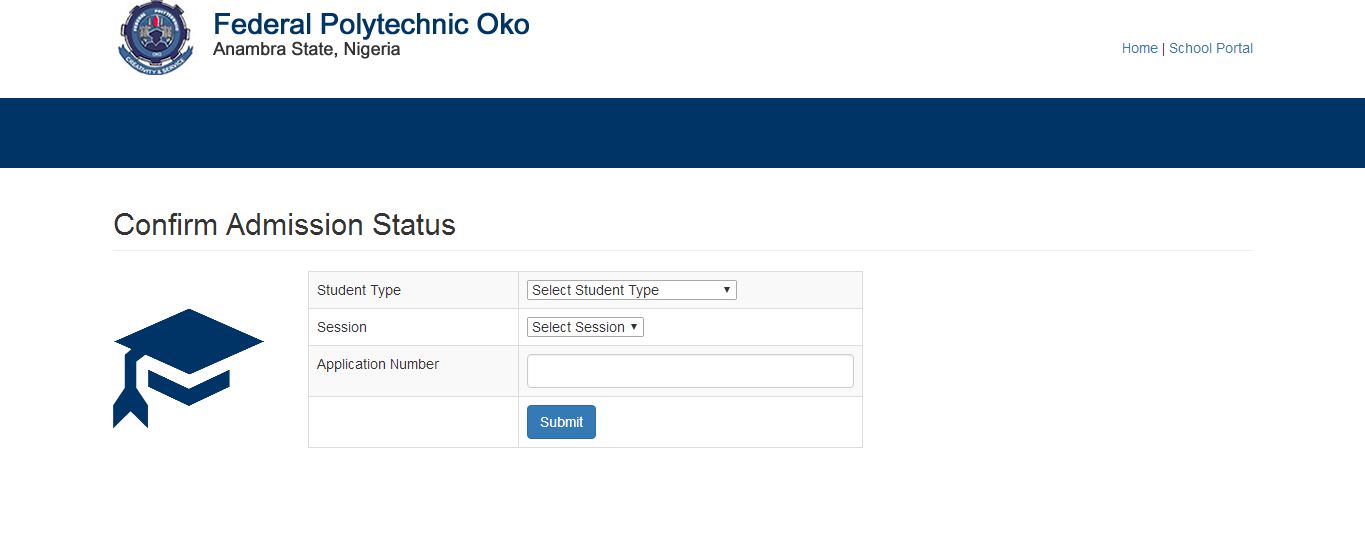Click the empty cell left of Submit

413,422
